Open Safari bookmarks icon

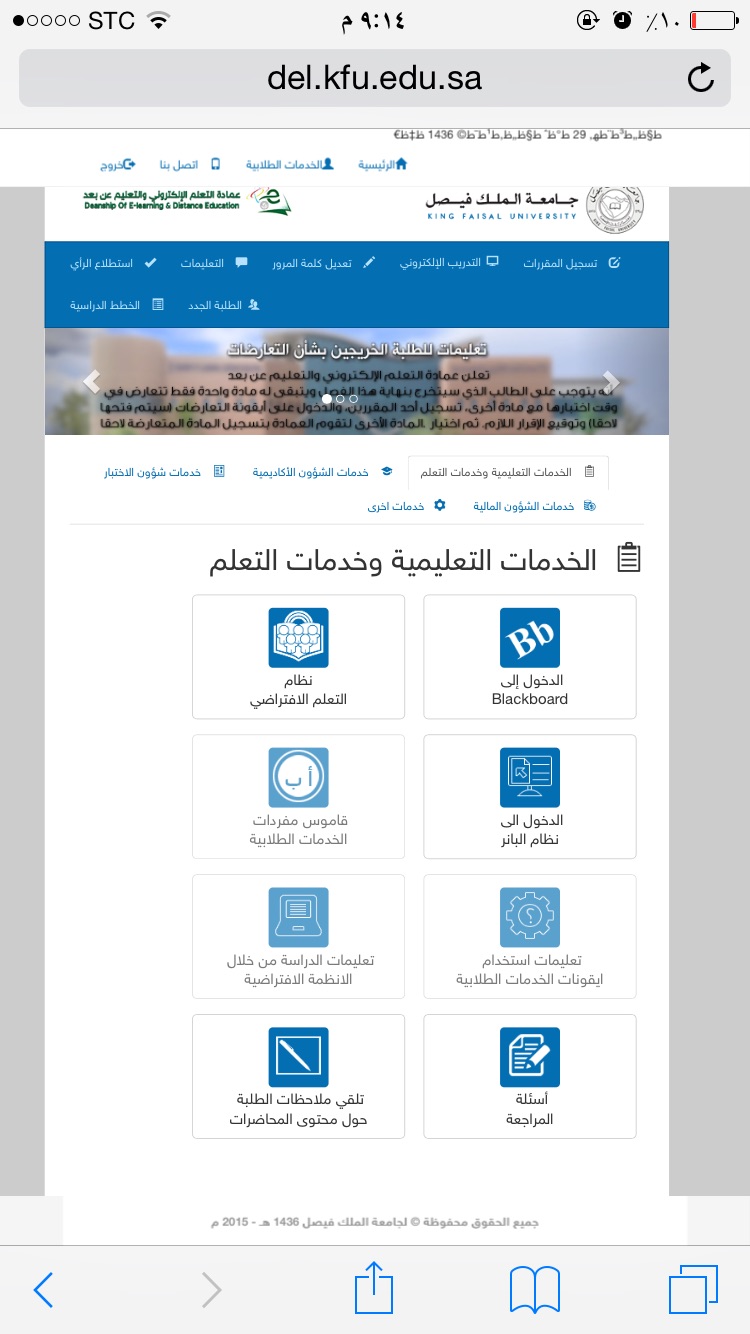tap(535, 1290)
